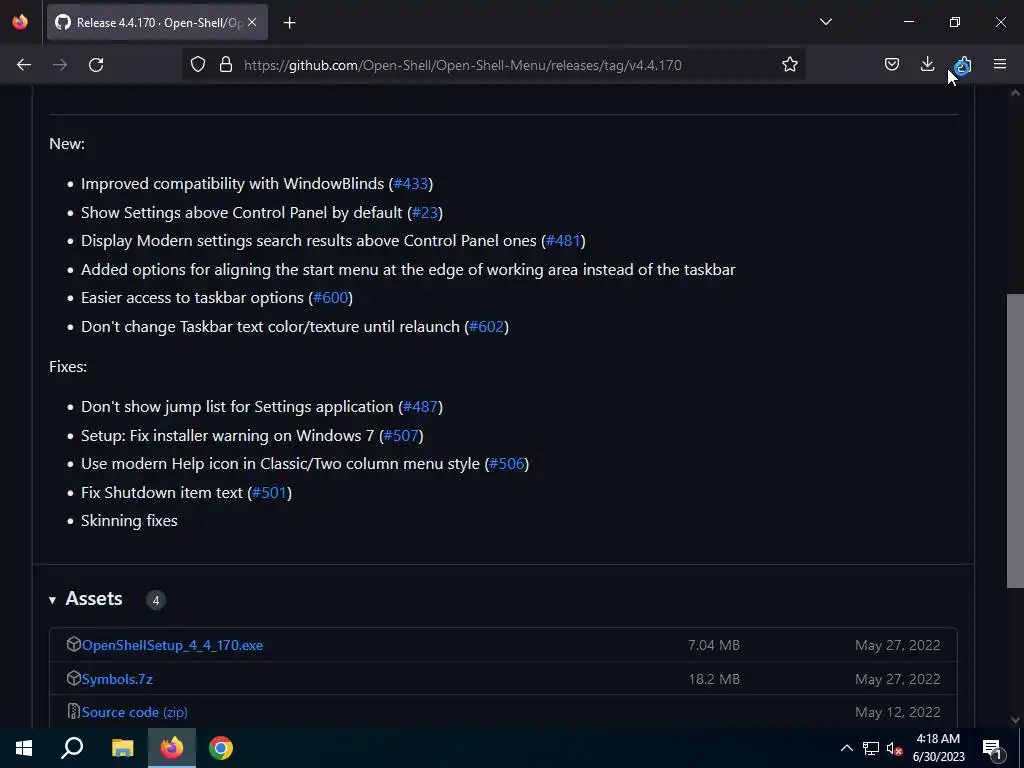The width and height of the screenshot is (1024, 768).
Task: Open issue link #507
Action: (401, 435)
